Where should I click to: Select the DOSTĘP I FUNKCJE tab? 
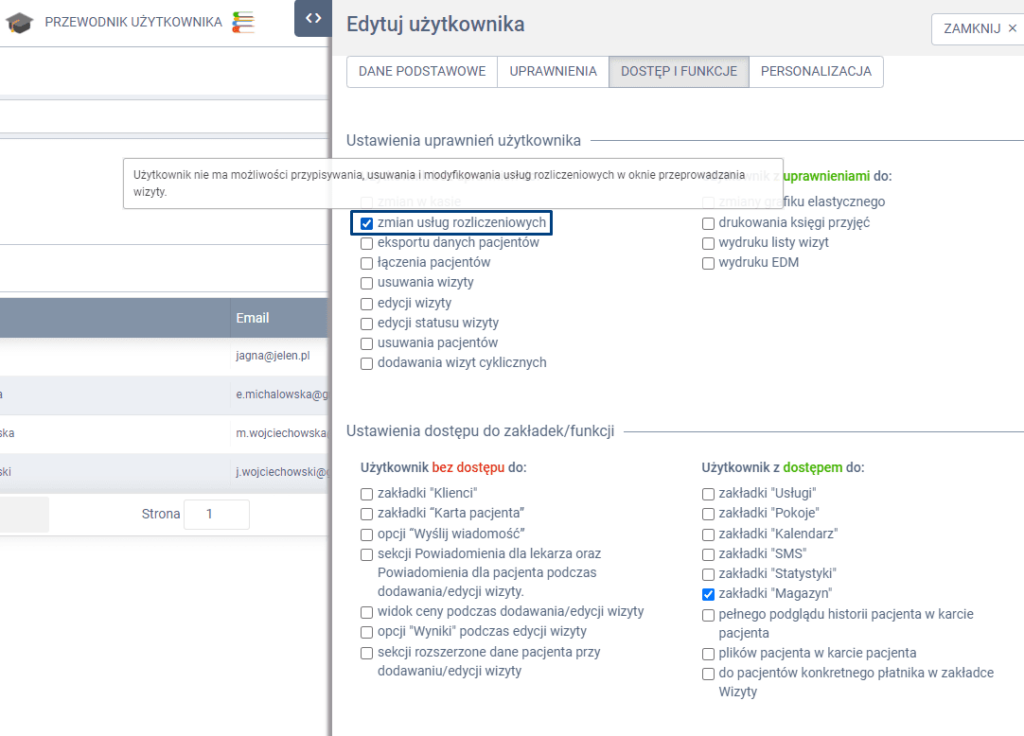click(x=679, y=72)
